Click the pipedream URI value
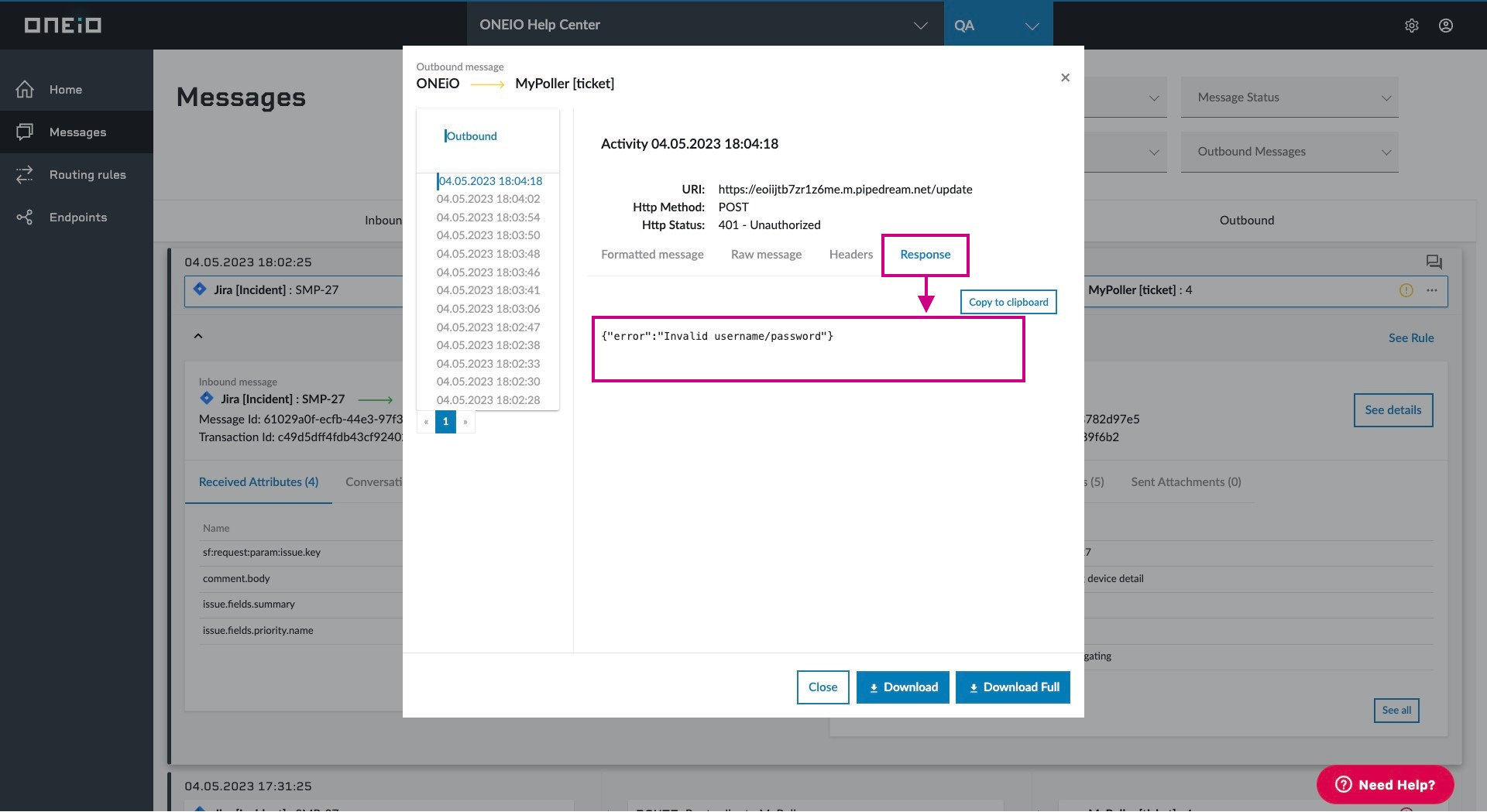The image size is (1487, 812). pyautogui.click(x=845, y=190)
